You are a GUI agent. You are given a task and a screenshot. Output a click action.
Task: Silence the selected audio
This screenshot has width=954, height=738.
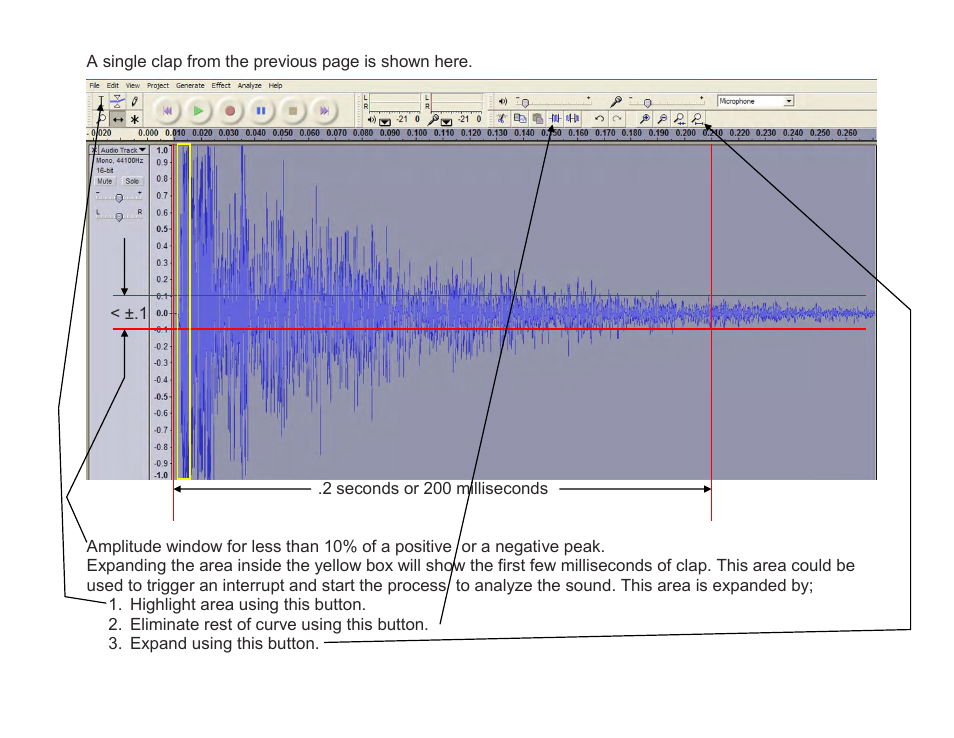click(x=573, y=118)
